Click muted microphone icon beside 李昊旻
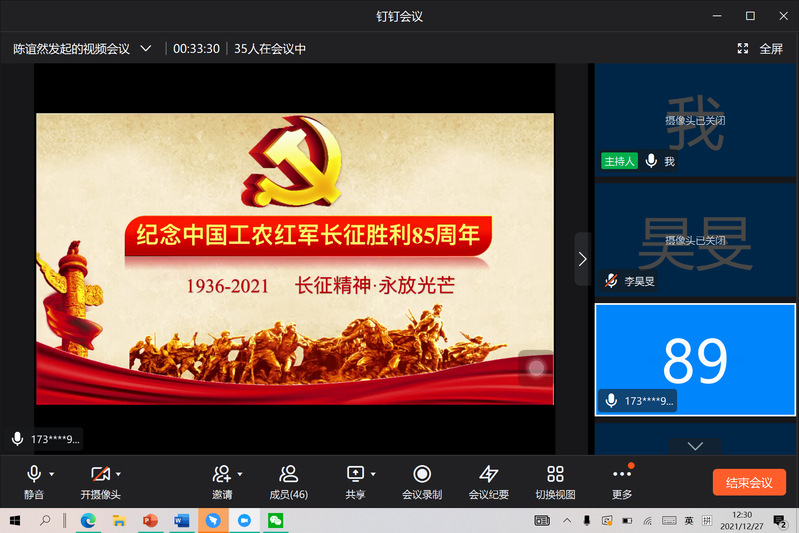 (611, 281)
